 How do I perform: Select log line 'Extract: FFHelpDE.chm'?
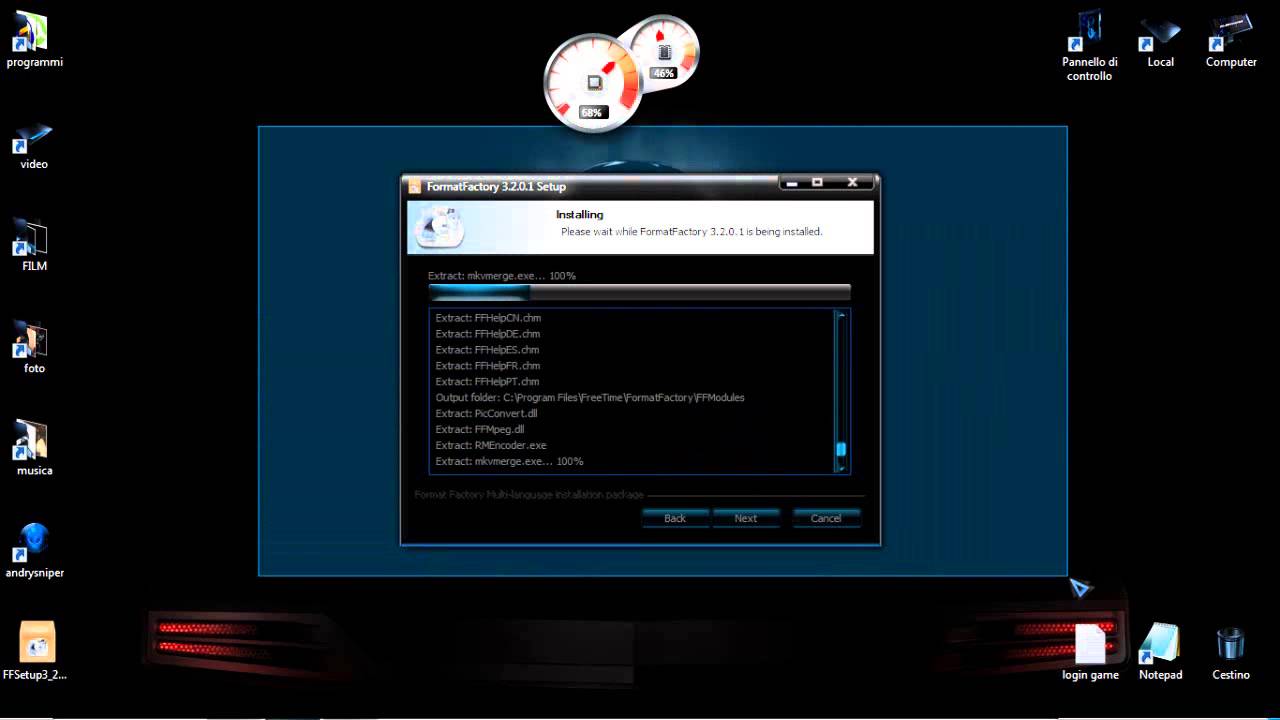point(488,334)
